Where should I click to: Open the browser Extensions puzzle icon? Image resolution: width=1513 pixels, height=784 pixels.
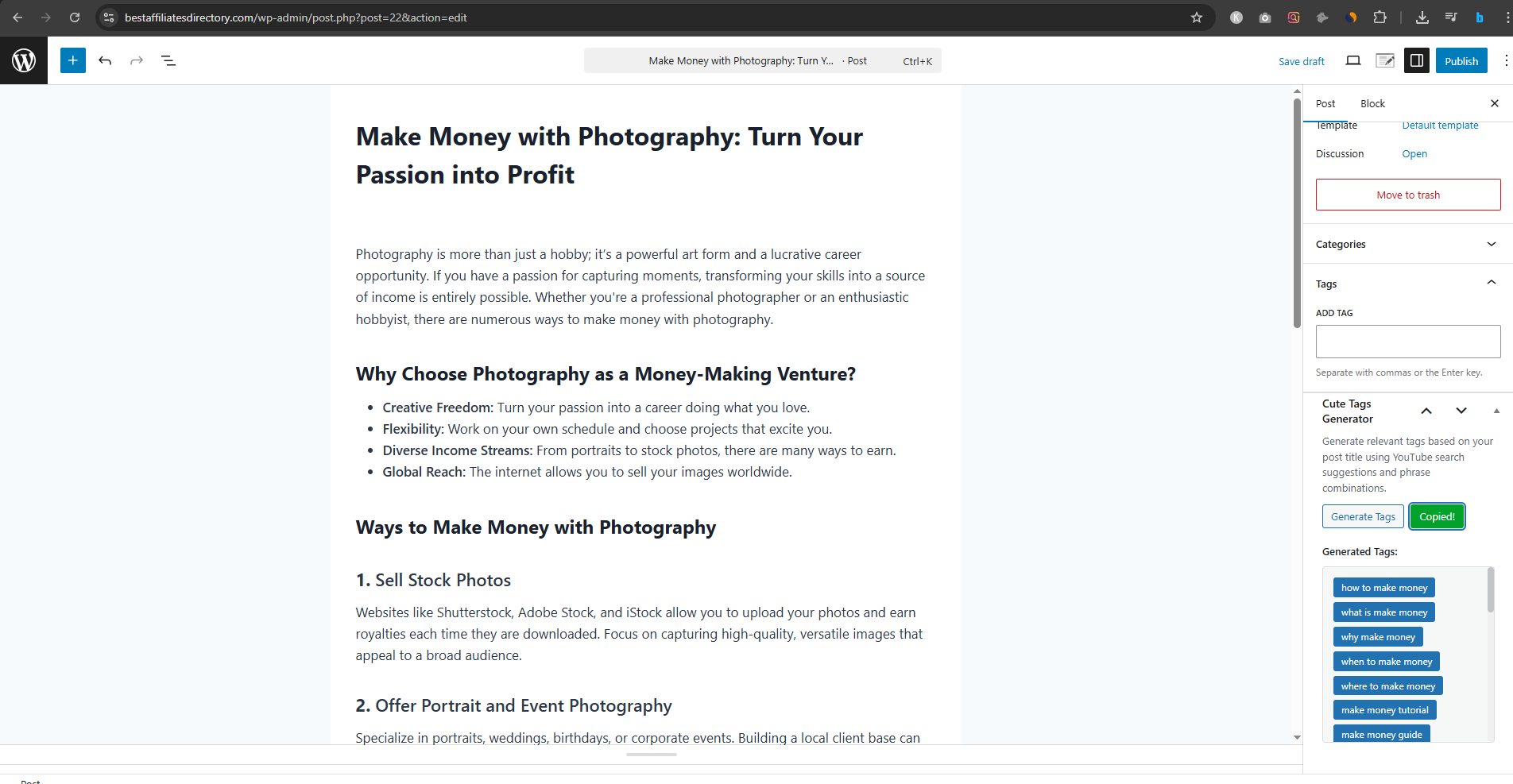pos(1380,17)
